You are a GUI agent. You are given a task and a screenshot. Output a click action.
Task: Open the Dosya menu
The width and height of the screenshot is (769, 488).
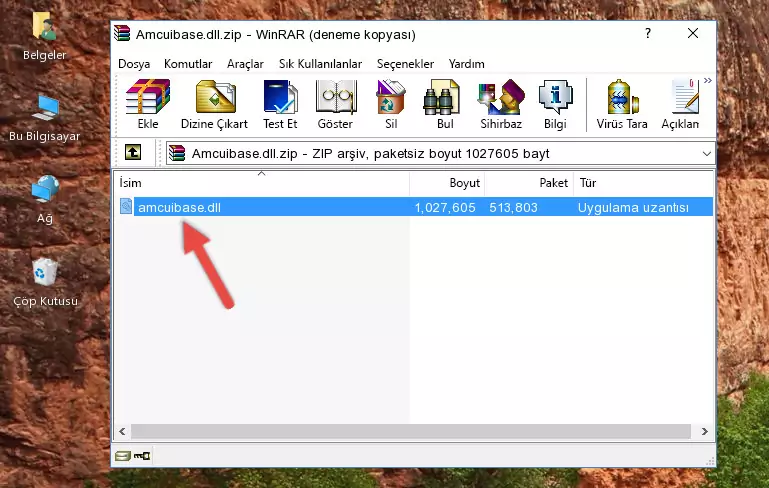click(134, 64)
